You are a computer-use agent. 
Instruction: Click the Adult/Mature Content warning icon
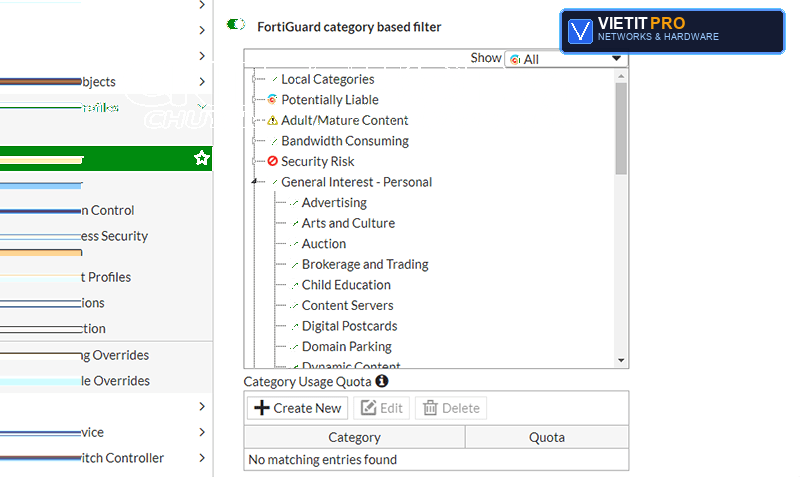pyautogui.click(x=272, y=120)
